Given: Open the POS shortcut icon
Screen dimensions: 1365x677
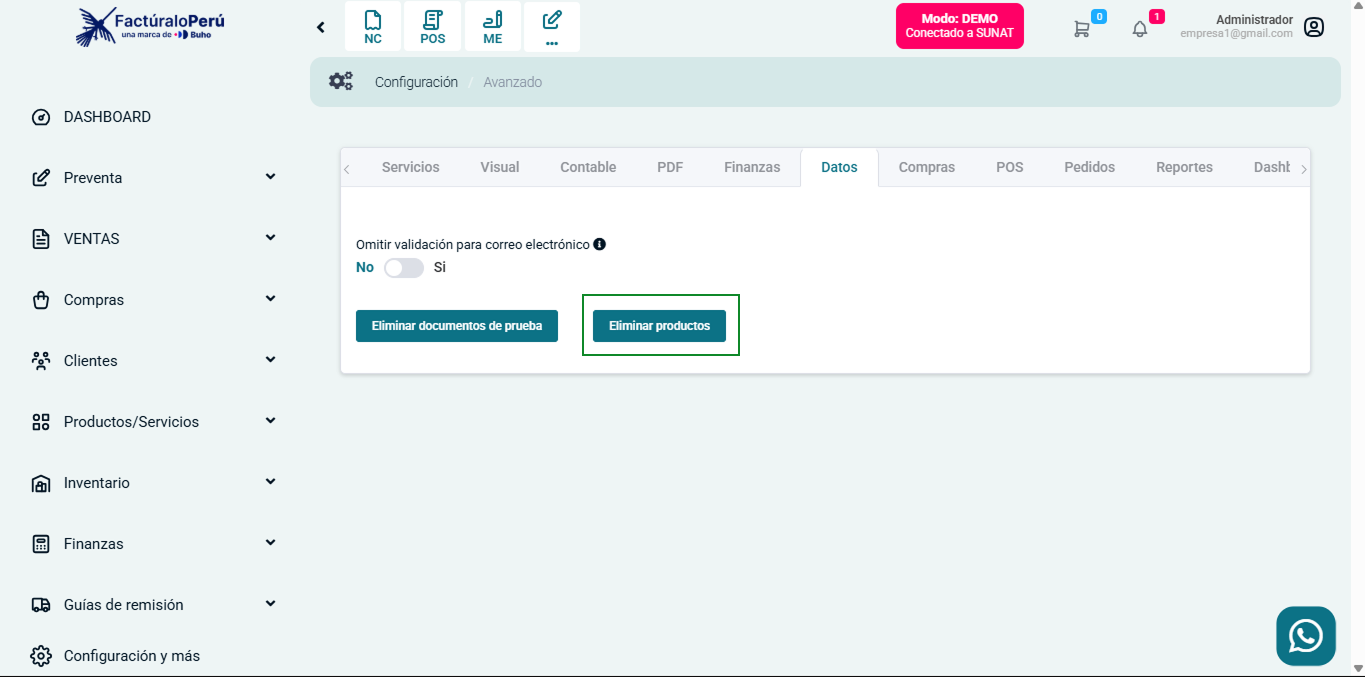Looking at the screenshot, I should tap(433, 27).
